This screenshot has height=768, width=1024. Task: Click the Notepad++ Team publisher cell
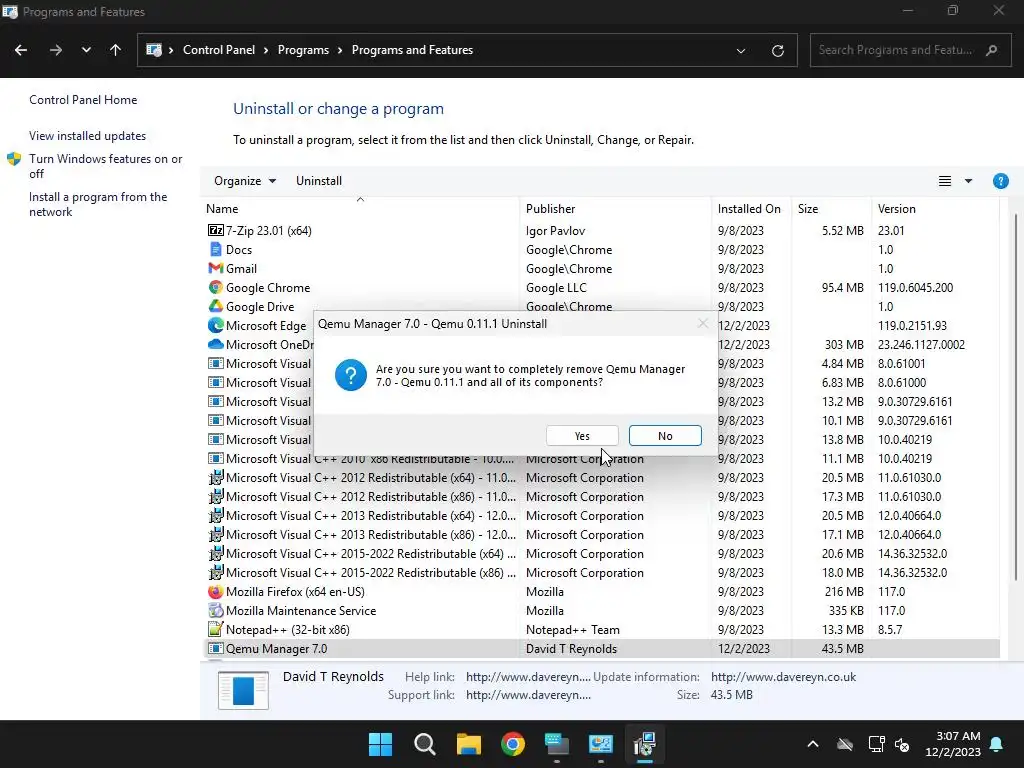tap(573, 630)
